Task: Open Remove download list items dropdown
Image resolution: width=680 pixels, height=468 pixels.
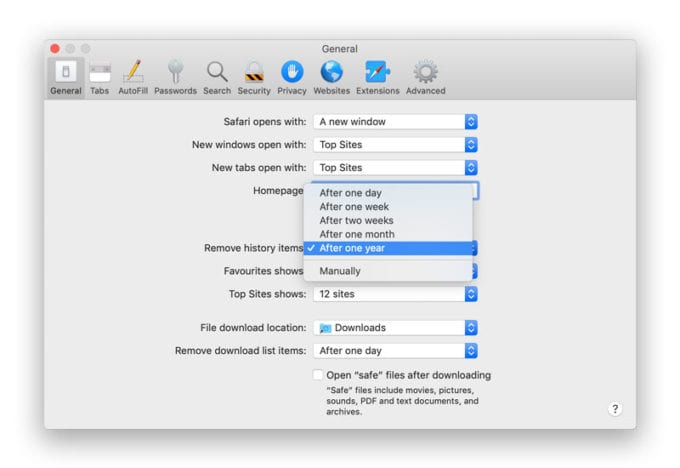Action: click(395, 350)
